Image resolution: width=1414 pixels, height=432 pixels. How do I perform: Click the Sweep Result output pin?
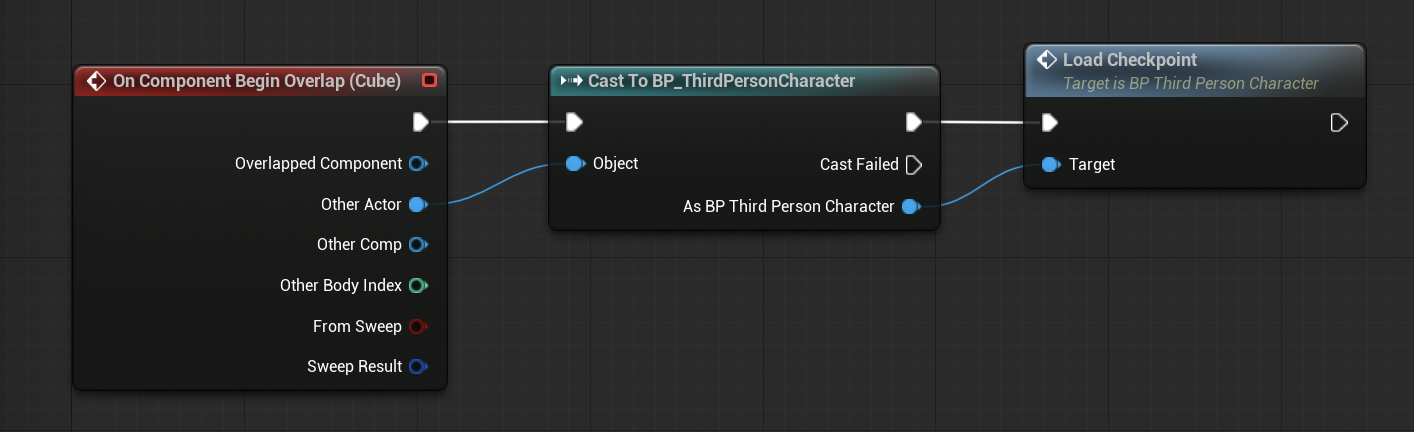[418, 367]
